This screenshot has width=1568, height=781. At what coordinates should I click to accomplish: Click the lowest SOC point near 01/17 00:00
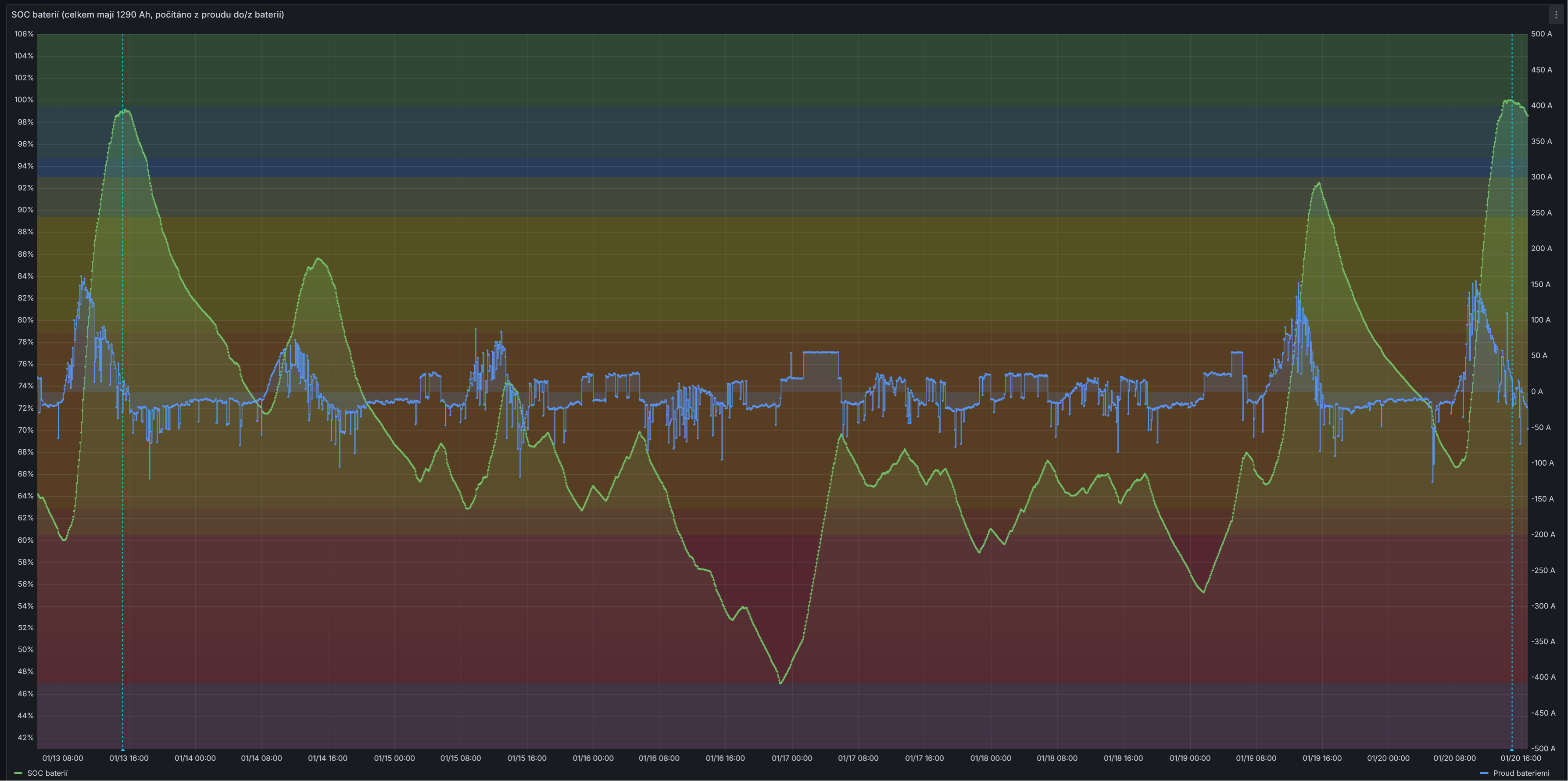[780, 682]
